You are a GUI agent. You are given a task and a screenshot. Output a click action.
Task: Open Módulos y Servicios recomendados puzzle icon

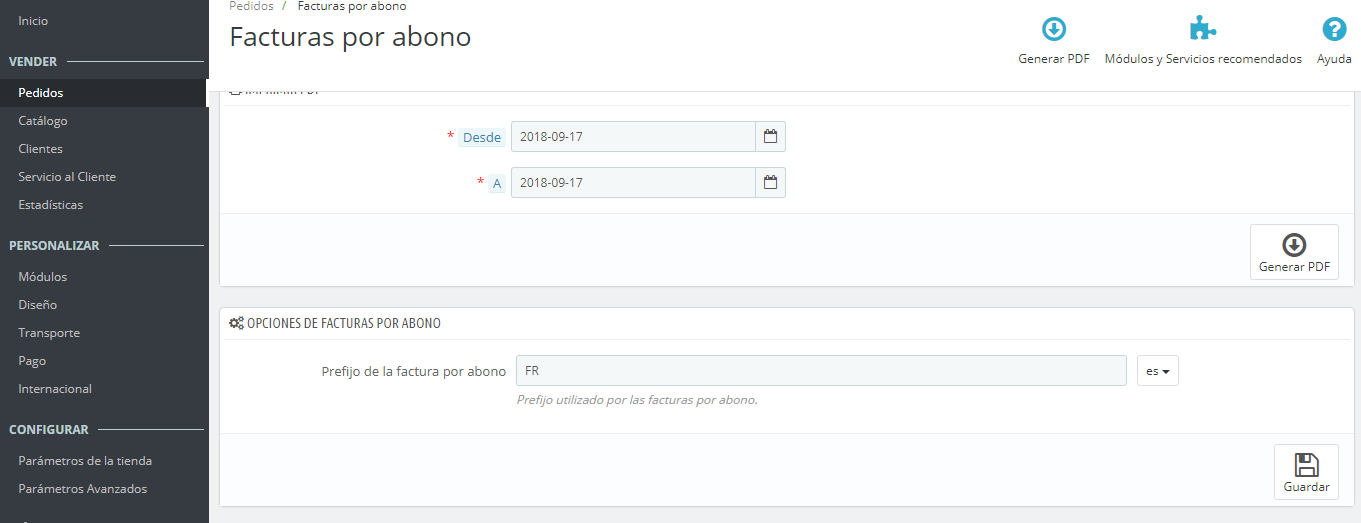[1202, 29]
